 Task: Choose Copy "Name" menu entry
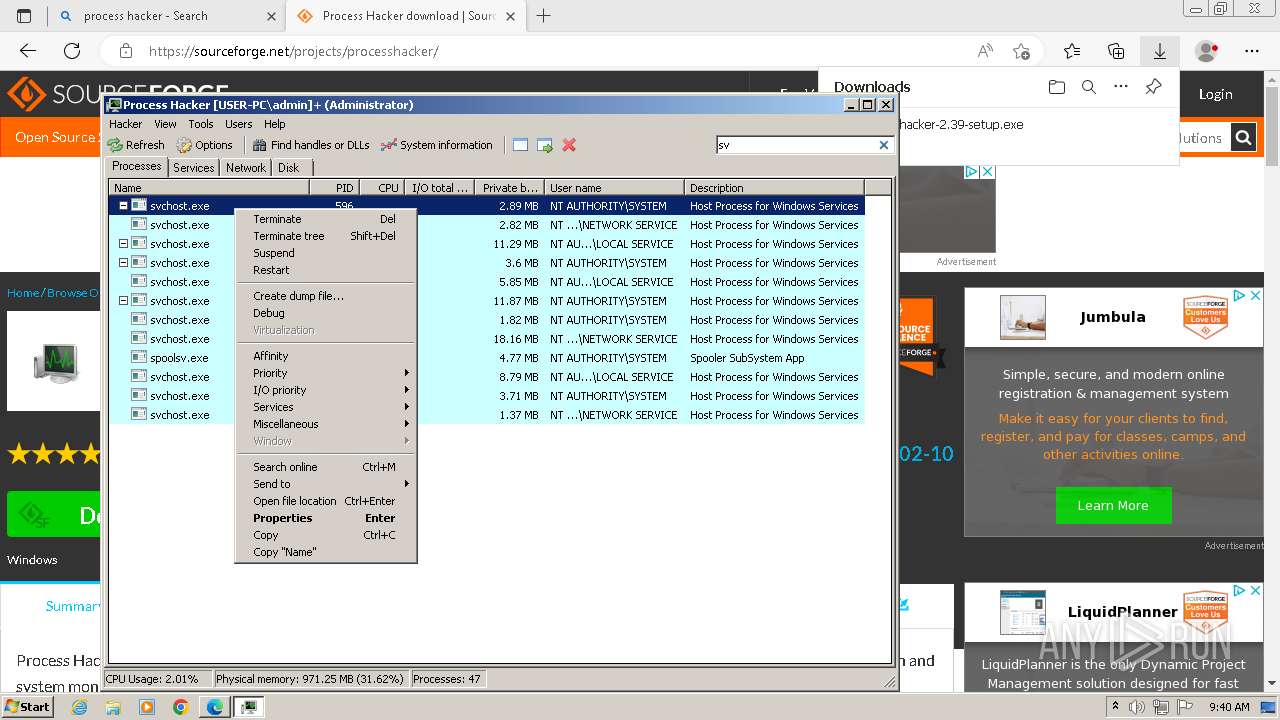(325, 552)
